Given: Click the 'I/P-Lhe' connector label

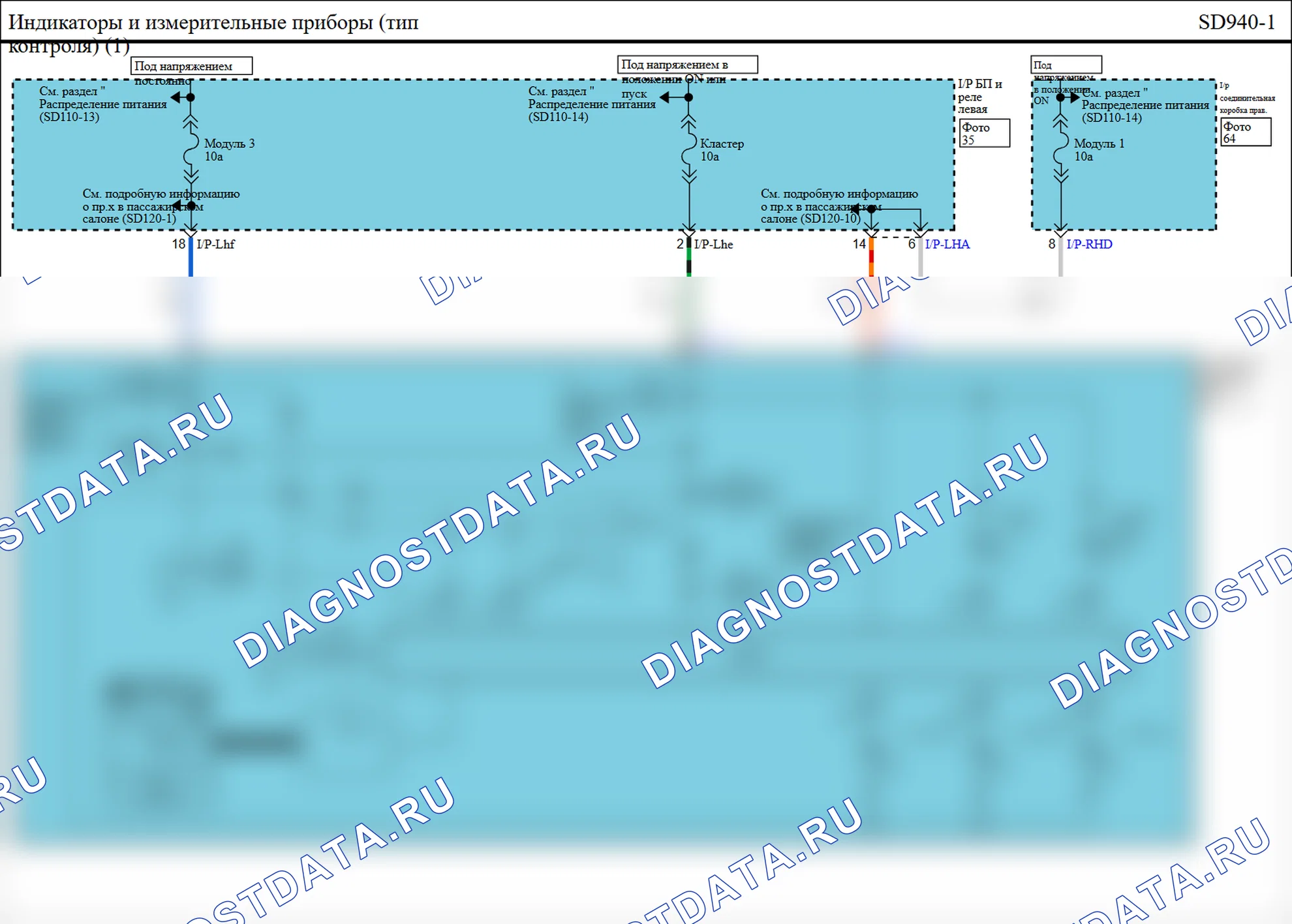Looking at the screenshot, I should [713, 244].
